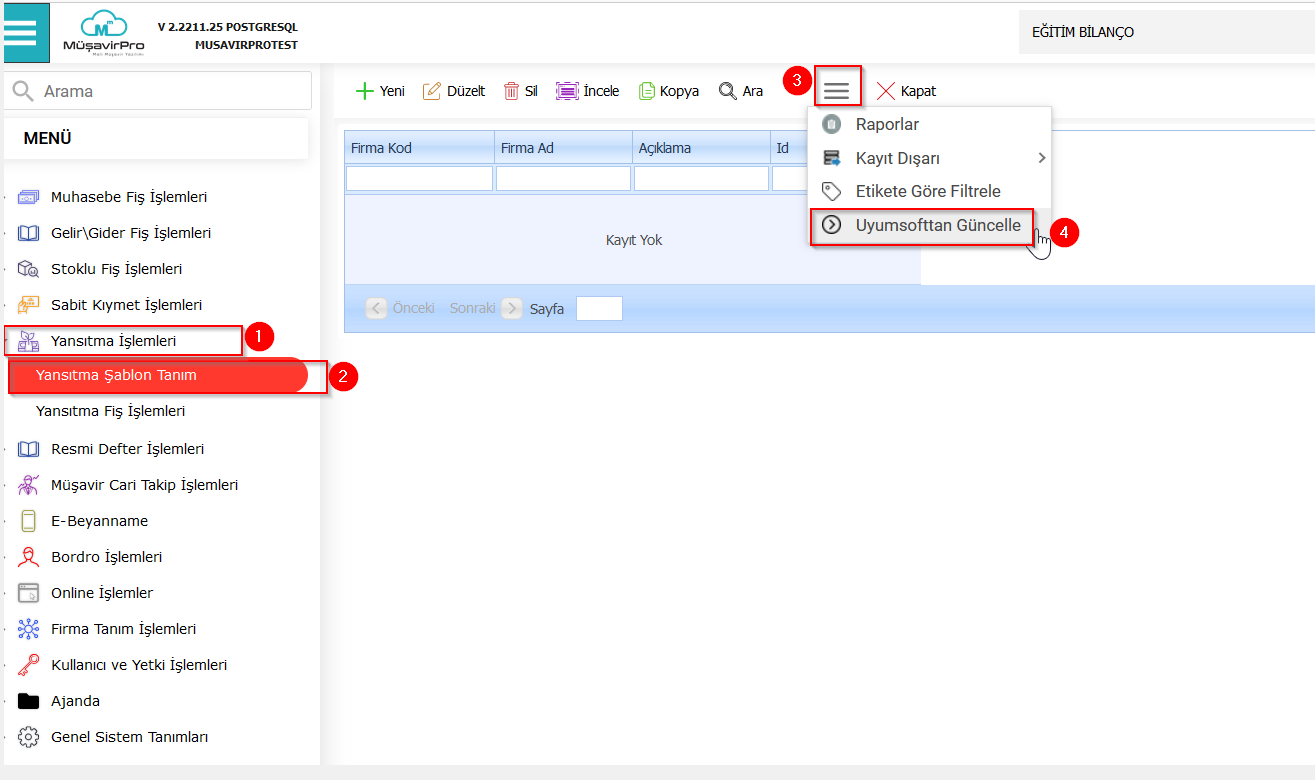Click the Muhasebe Fiş İşlemleri icon
This screenshot has width=1315, height=780.
(28, 197)
